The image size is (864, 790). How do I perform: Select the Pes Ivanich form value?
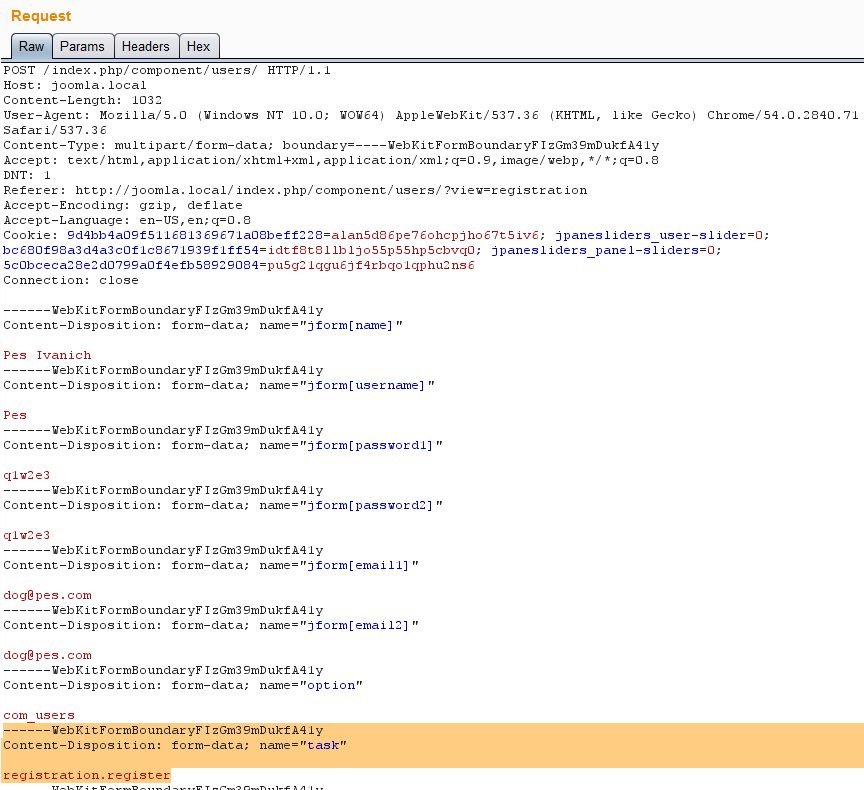(46, 355)
